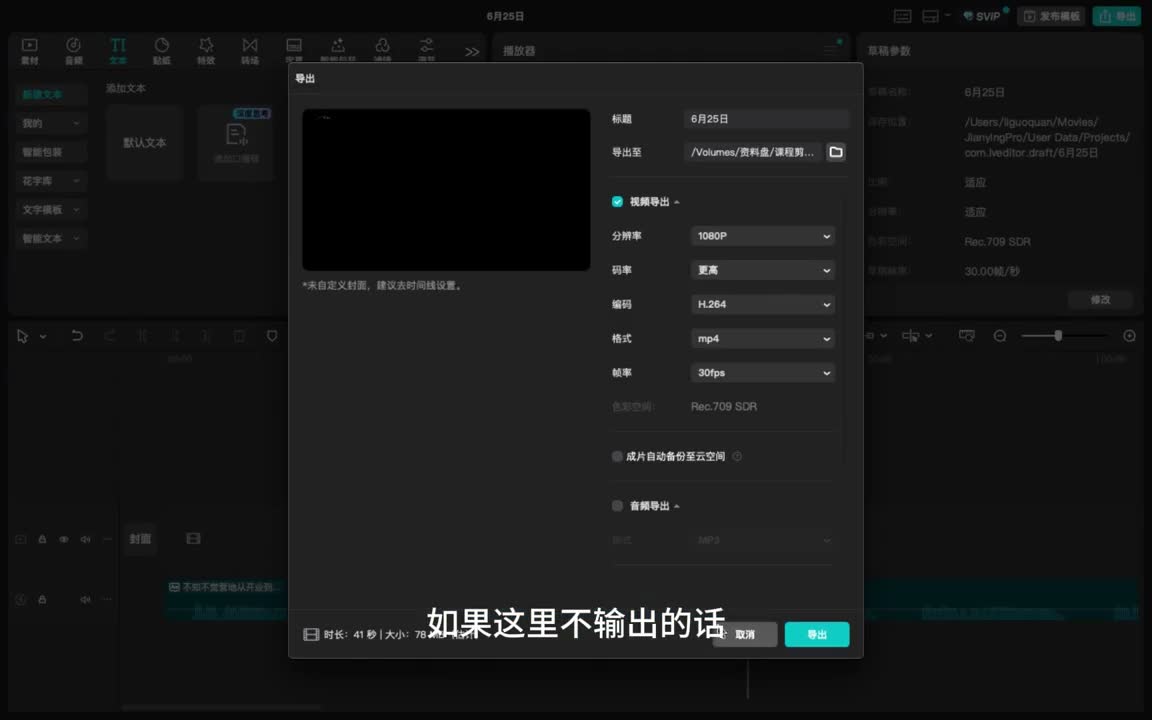Enable the 音频导出 checkbox
This screenshot has height=720, width=1152.
[x=617, y=505]
